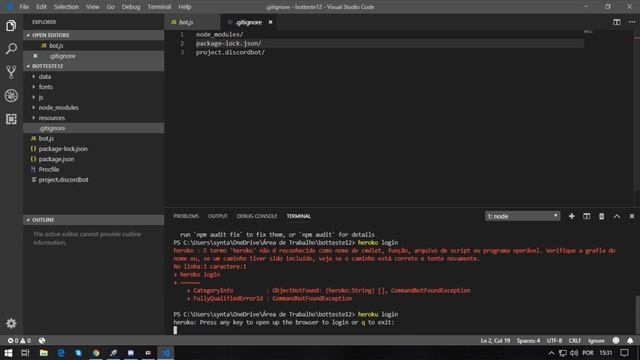
Task: Open the notifications bell
Action: click(x=630, y=340)
